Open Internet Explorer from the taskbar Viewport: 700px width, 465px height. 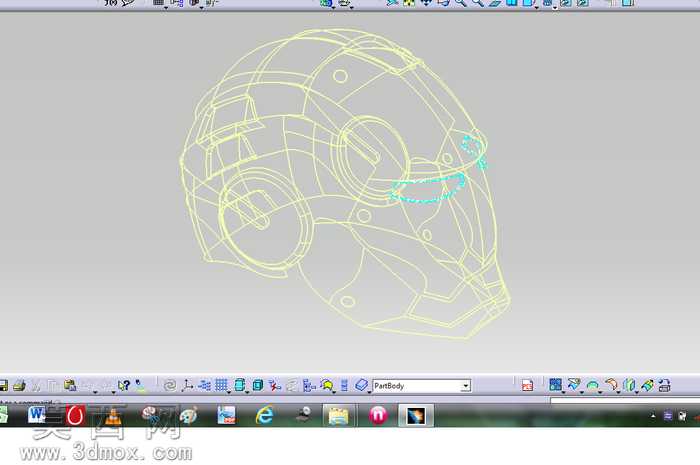point(265,415)
